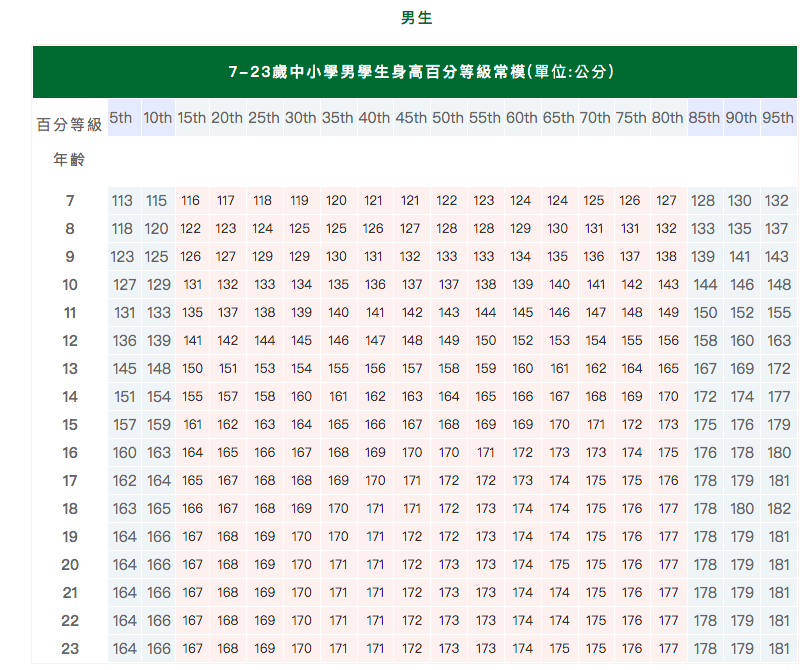This screenshot has width=812, height=670.
Task: Click the 90th percentile header
Action: 741,118
